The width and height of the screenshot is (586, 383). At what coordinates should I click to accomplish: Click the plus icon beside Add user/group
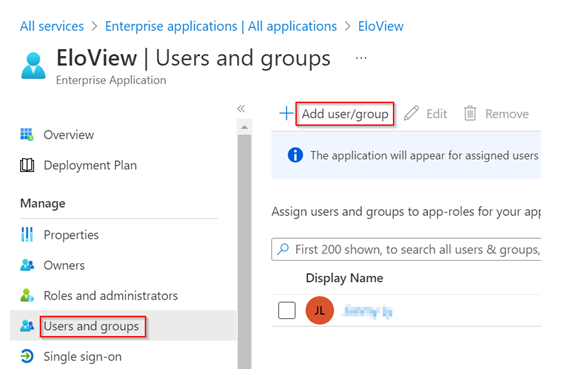[x=286, y=113]
